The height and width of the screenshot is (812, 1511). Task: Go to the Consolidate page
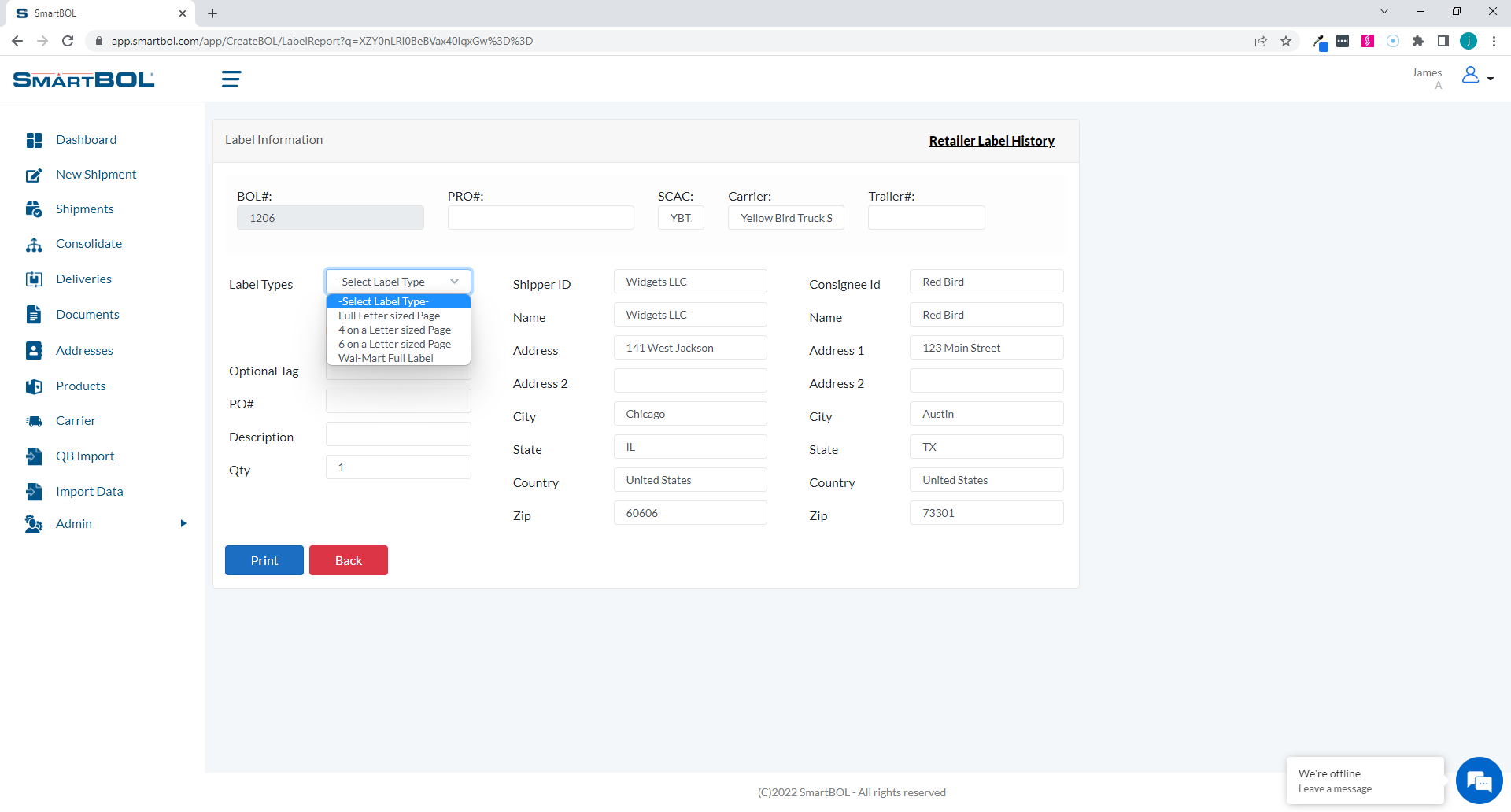click(x=88, y=244)
